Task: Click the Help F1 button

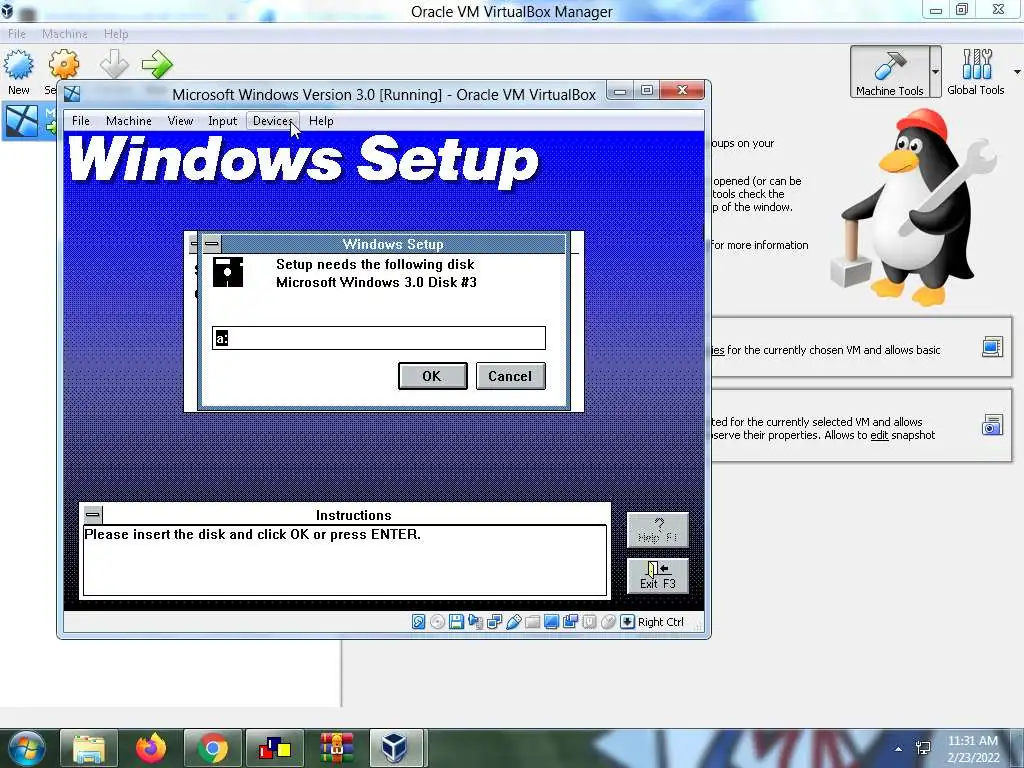Action: point(658,530)
